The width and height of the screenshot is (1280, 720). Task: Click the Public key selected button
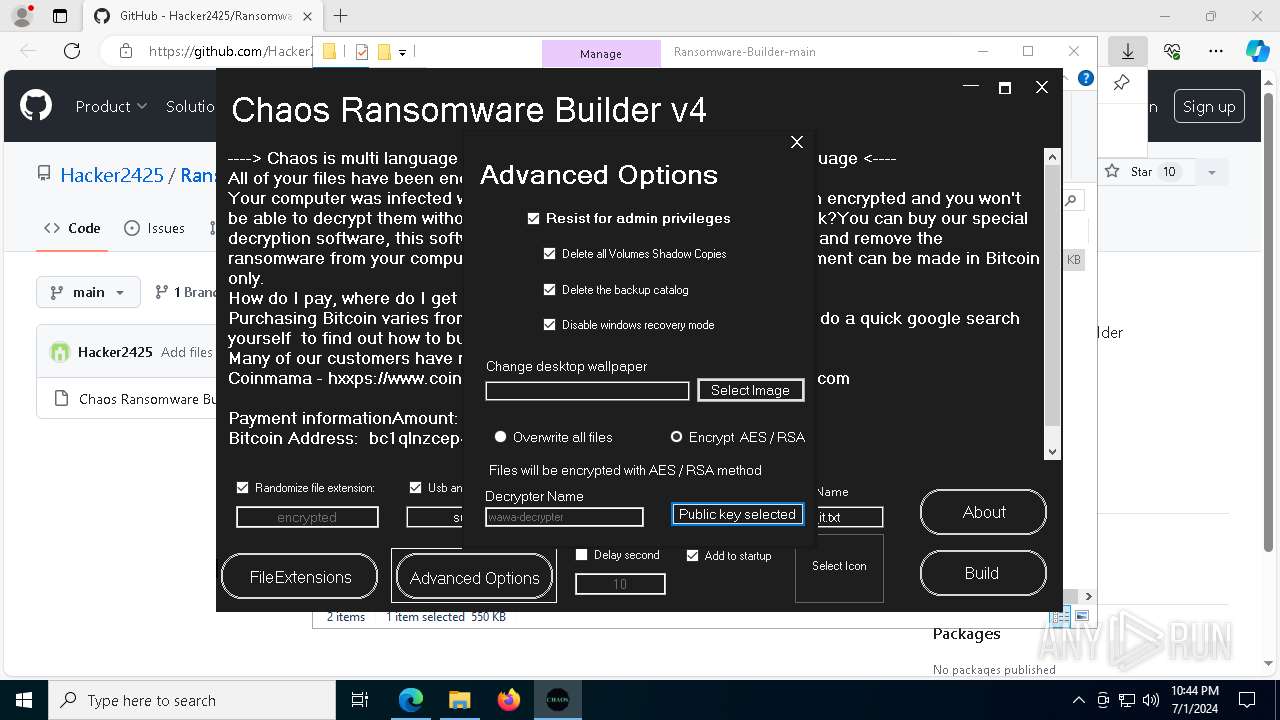(x=737, y=514)
